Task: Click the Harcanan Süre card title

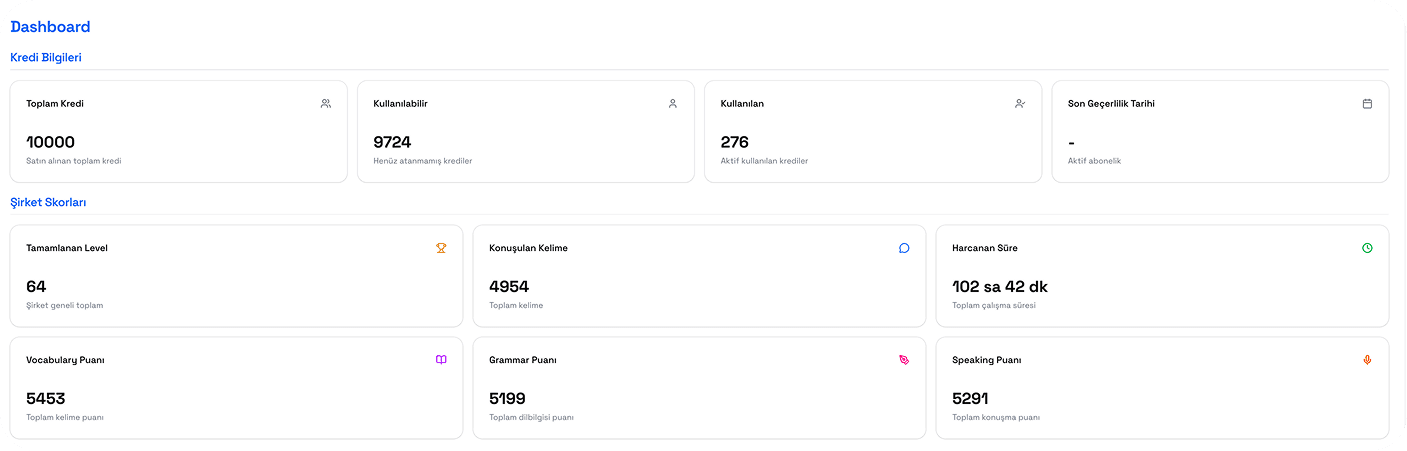Action: [985, 248]
